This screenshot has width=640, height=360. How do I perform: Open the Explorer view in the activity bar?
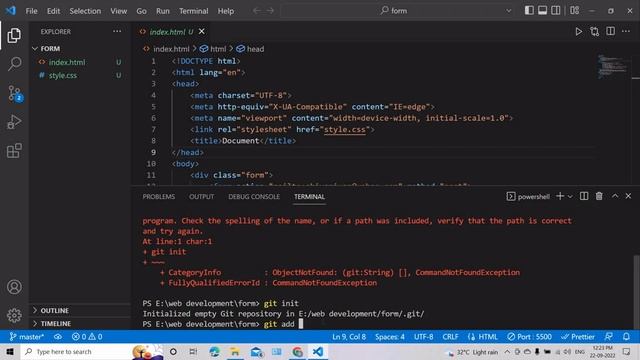point(14,36)
